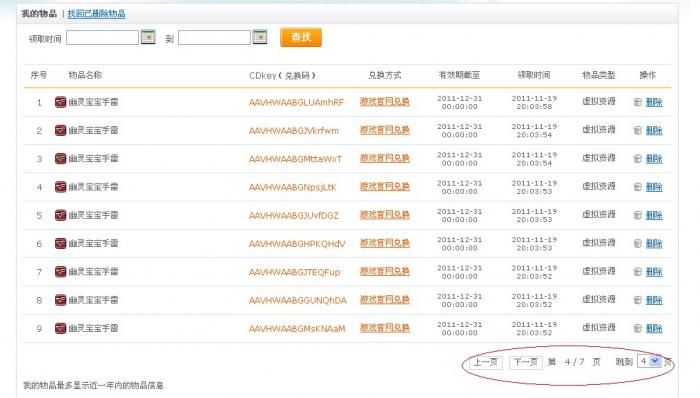
Task: Select CDkey text AAVHWAABGMttaWxT
Action: point(296,159)
